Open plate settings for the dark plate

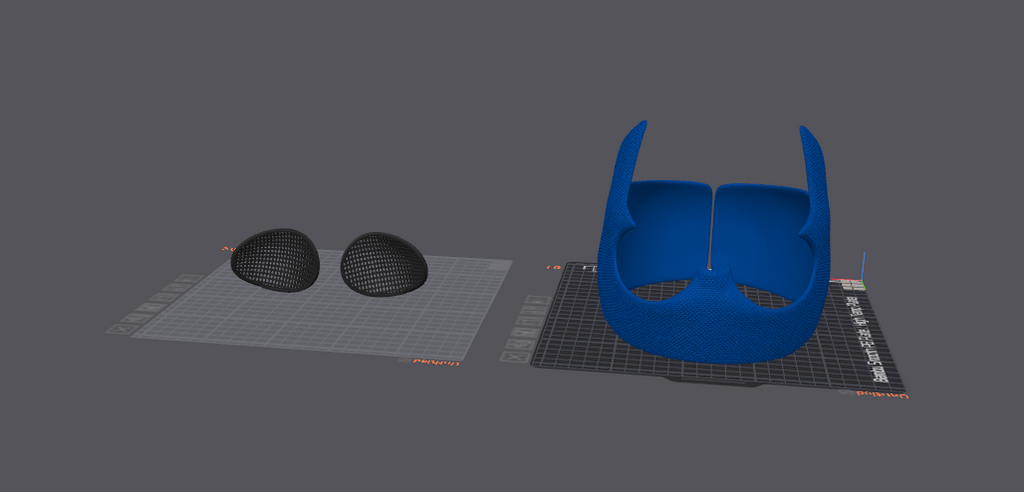[534, 310]
